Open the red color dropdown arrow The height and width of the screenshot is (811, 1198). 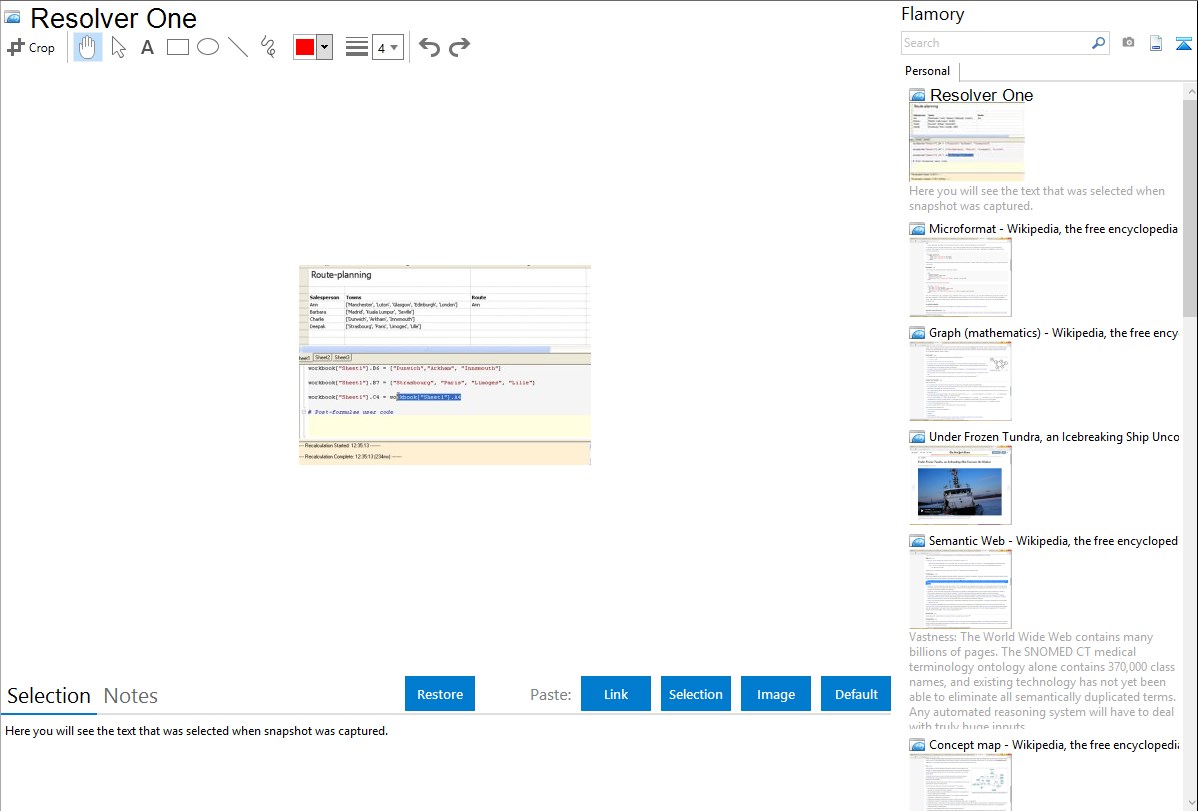(324, 47)
